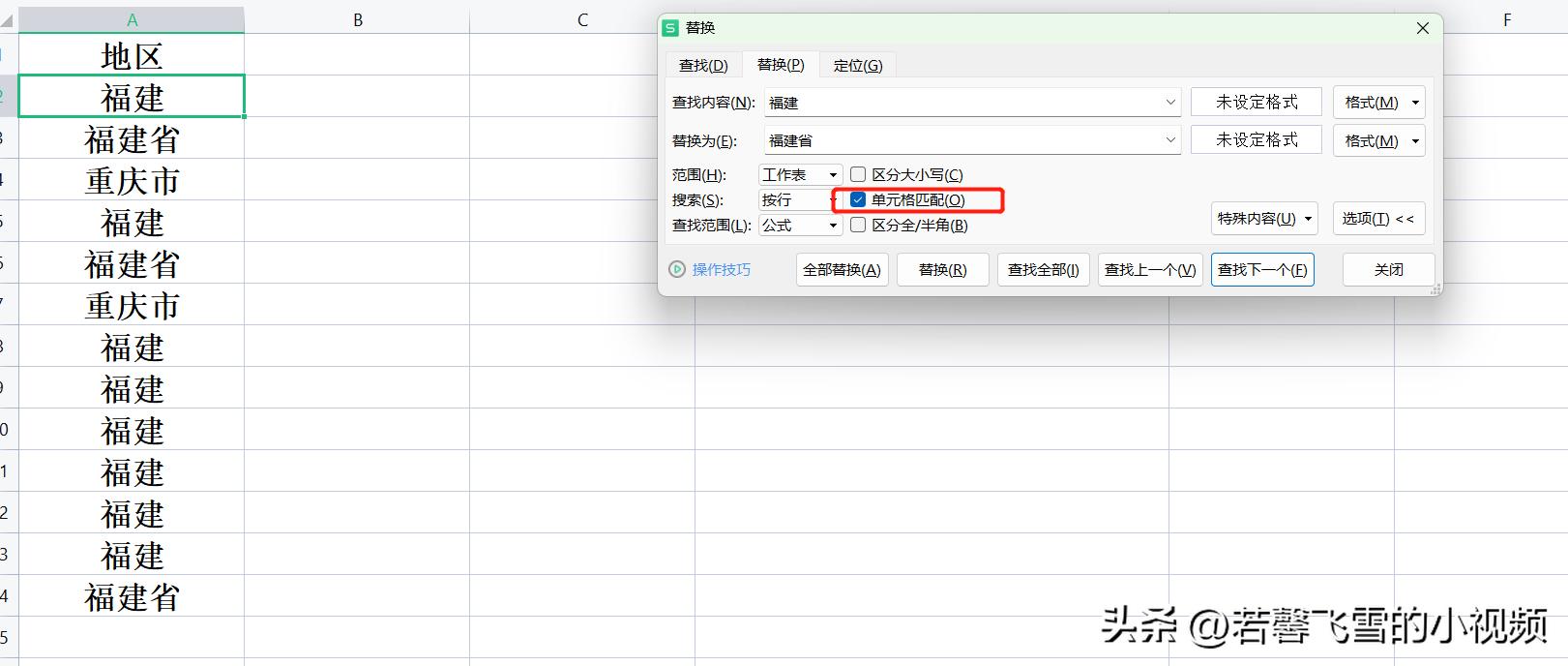The image size is (1568, 666).
Task: Open the 搜索 dropdown showing 按行
Action: click(x=797, y=199)
